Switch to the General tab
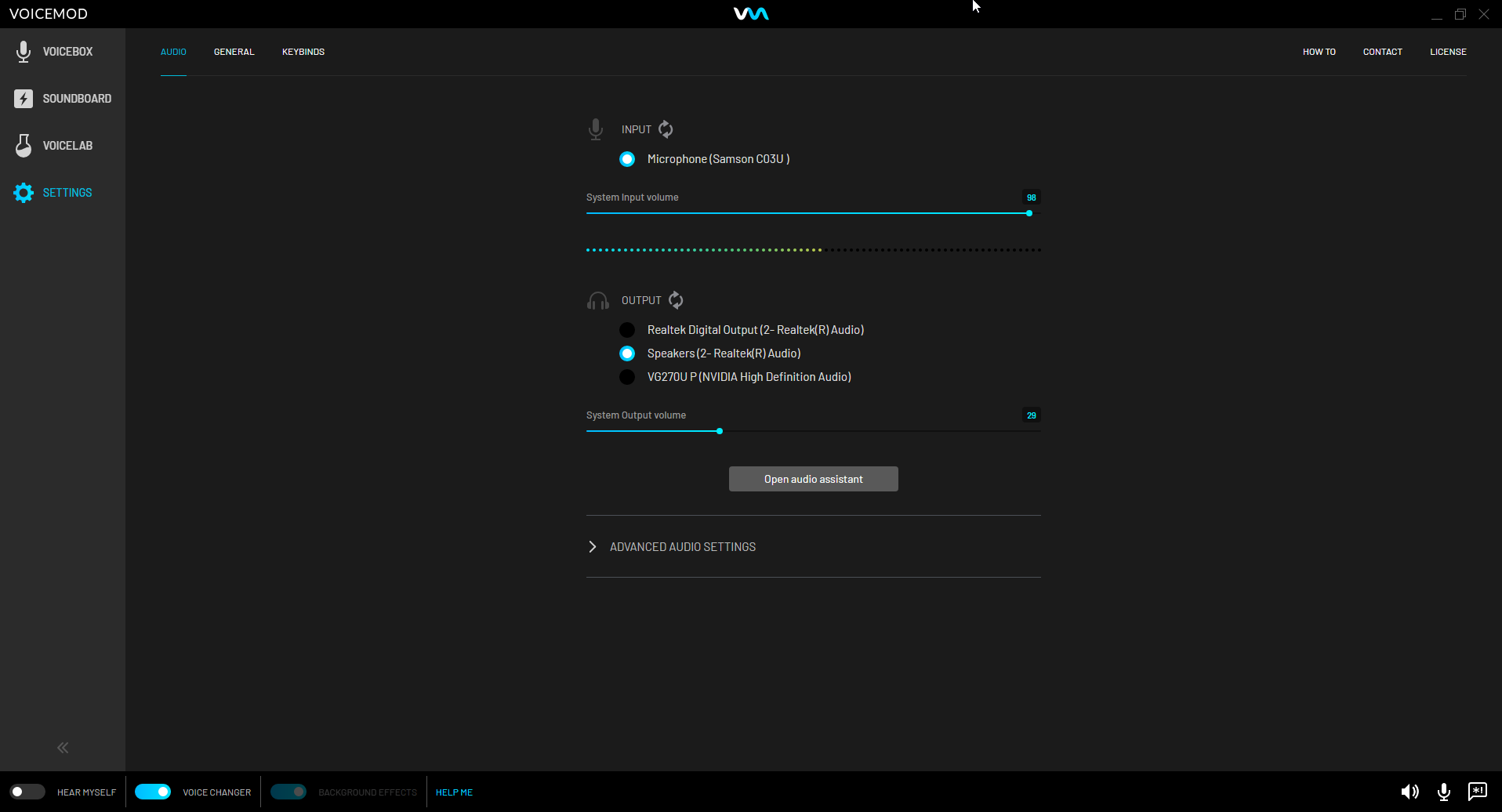Screen dimensions: 1502x812 [234, 52]
